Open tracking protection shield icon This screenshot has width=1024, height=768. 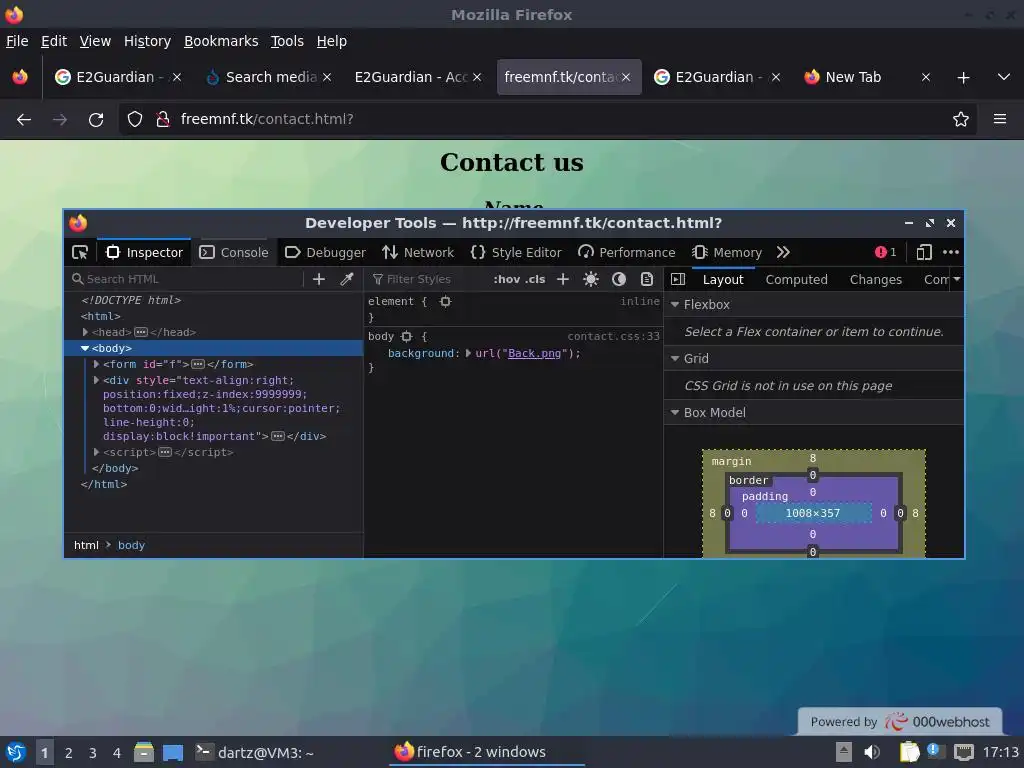click(135, 120)
